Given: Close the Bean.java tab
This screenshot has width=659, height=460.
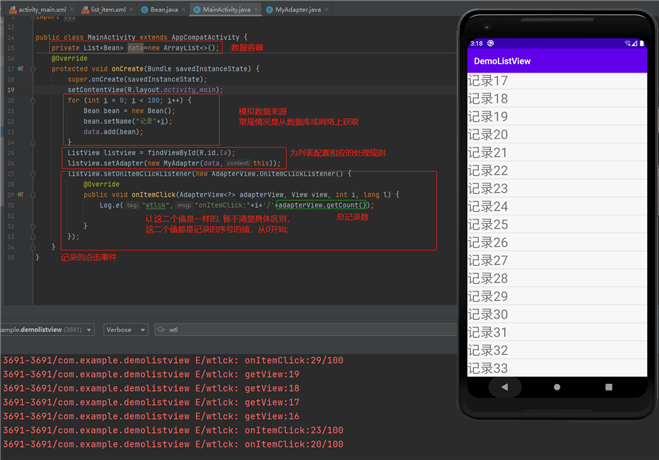Looking at the screenshot, I should pos(183,9).
